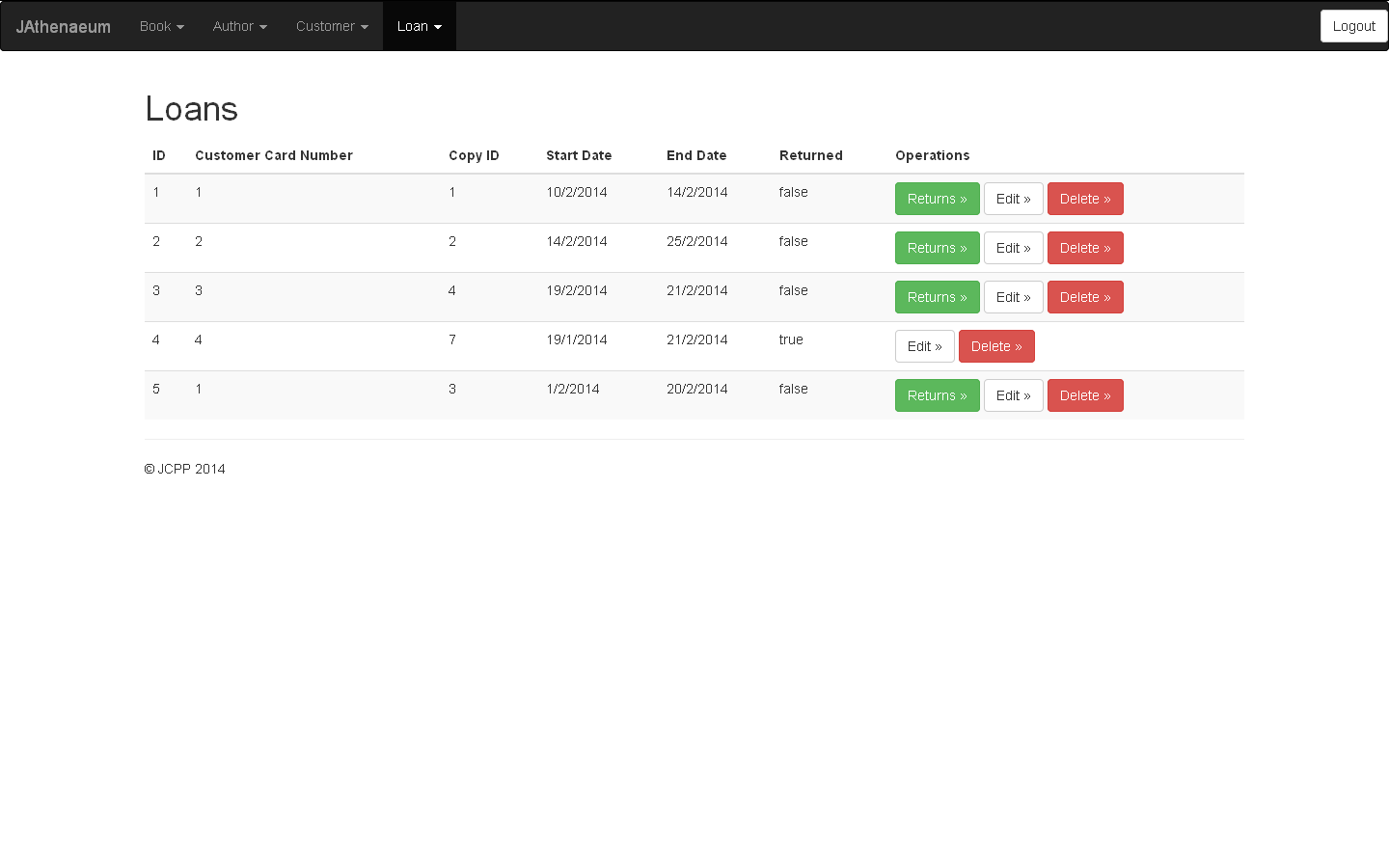Image resolution: width=1389 pixels, height=868 pixels.
Task: Expand the Customer dropdown menu
Action: 332,26
